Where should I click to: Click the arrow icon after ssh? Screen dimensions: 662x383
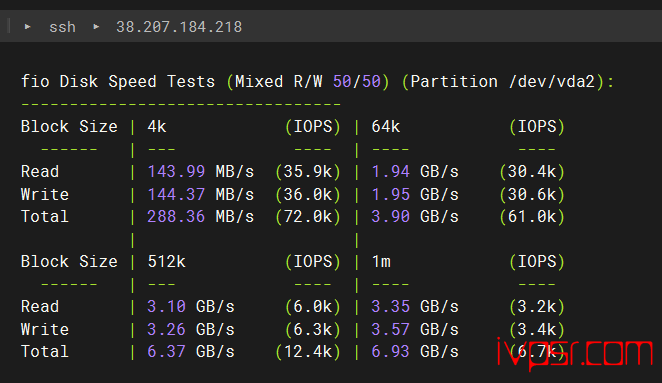click(96, 27)
